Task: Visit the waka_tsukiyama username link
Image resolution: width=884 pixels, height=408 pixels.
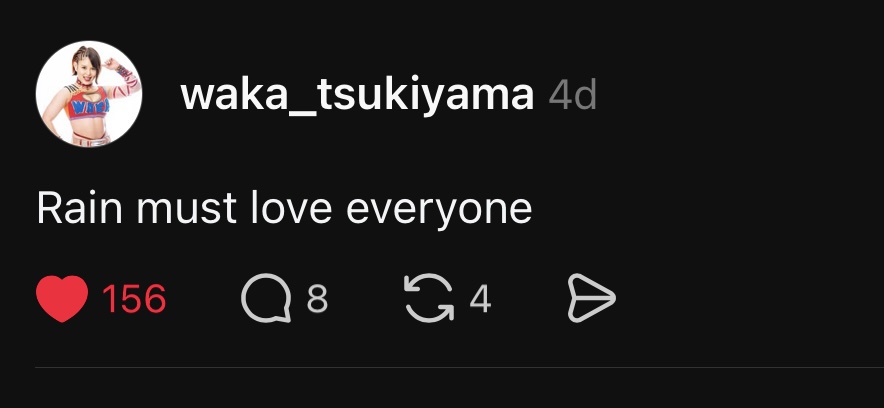Action: (x=357, y=95)
